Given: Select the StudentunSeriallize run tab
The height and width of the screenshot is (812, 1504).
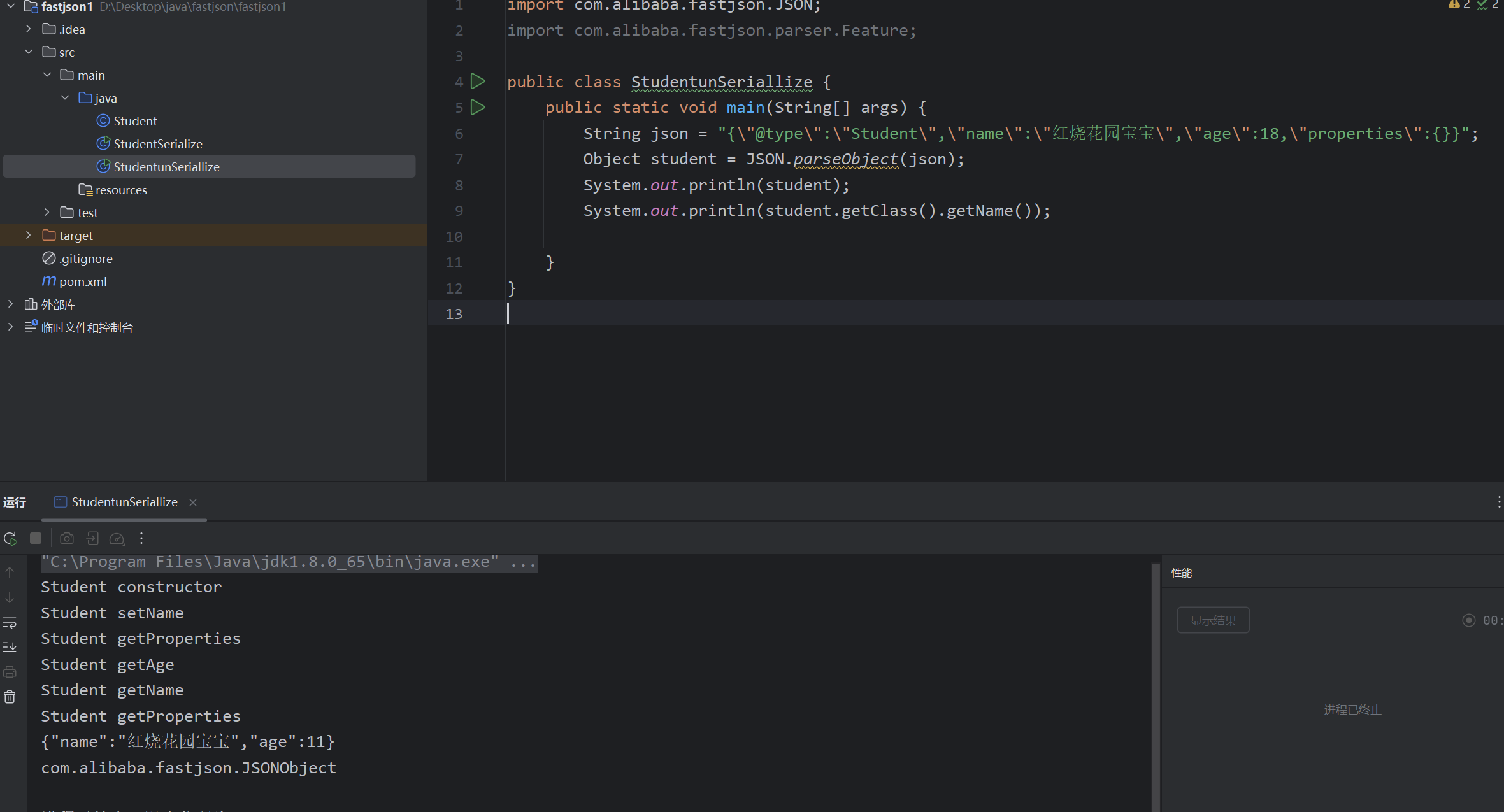Looking at the screenshot, I should pos(124,502).
